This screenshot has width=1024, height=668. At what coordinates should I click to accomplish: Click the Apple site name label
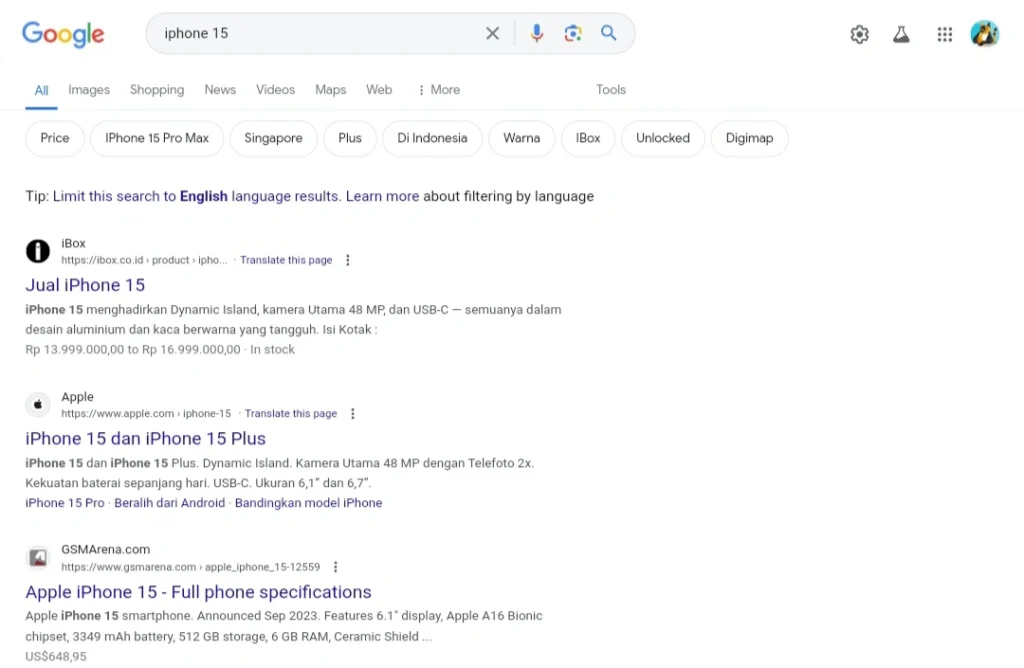coord(77,396)
